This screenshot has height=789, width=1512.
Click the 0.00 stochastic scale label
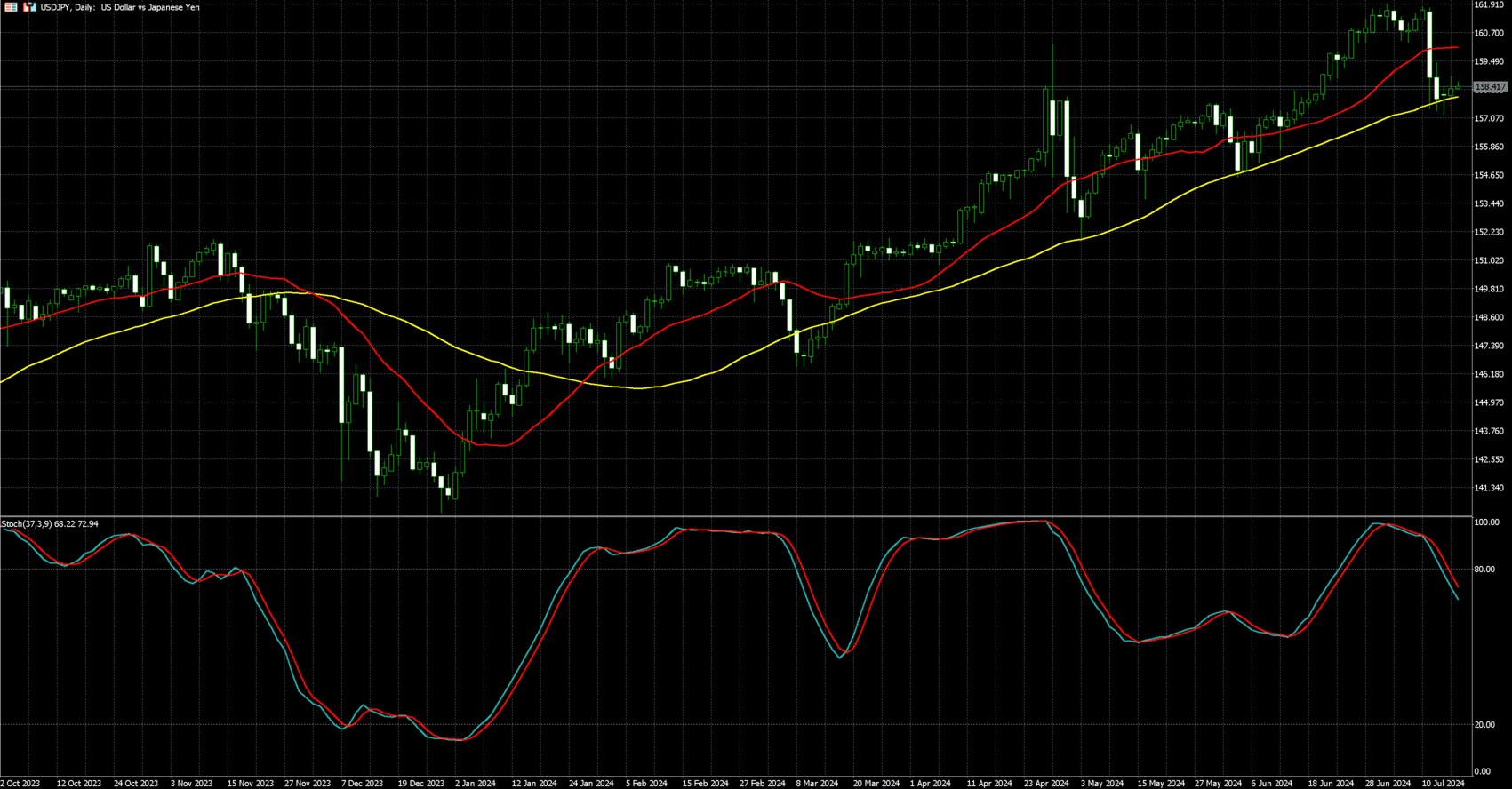tap(1482, 771)
